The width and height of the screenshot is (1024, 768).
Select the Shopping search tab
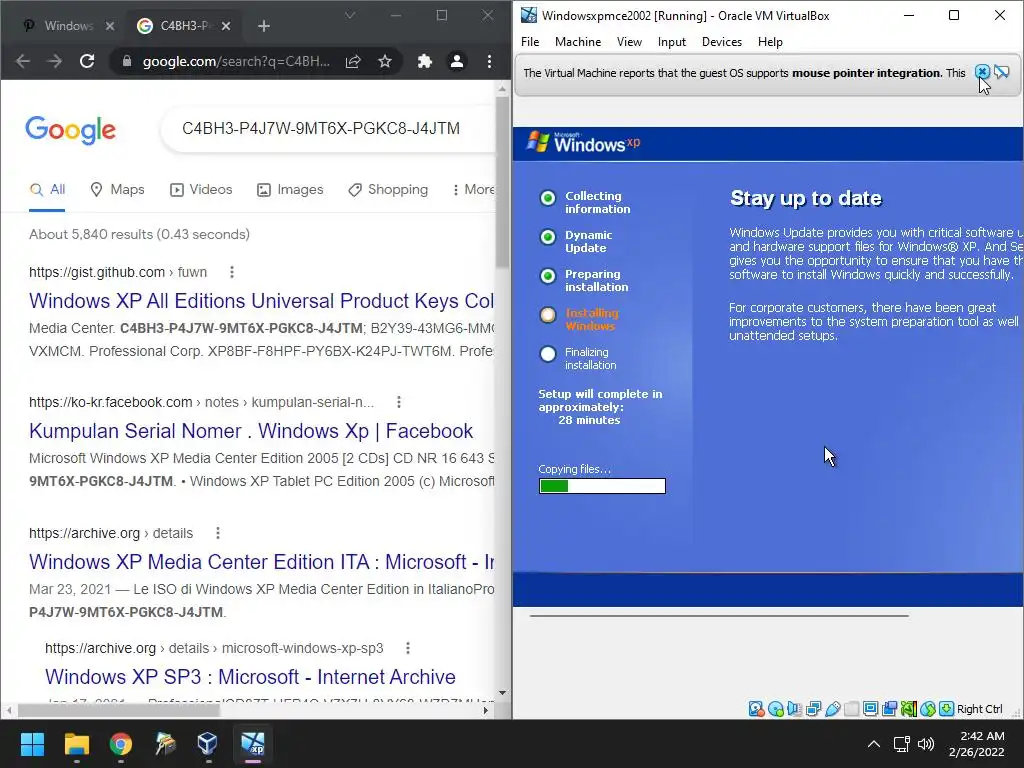pos(388,189)
